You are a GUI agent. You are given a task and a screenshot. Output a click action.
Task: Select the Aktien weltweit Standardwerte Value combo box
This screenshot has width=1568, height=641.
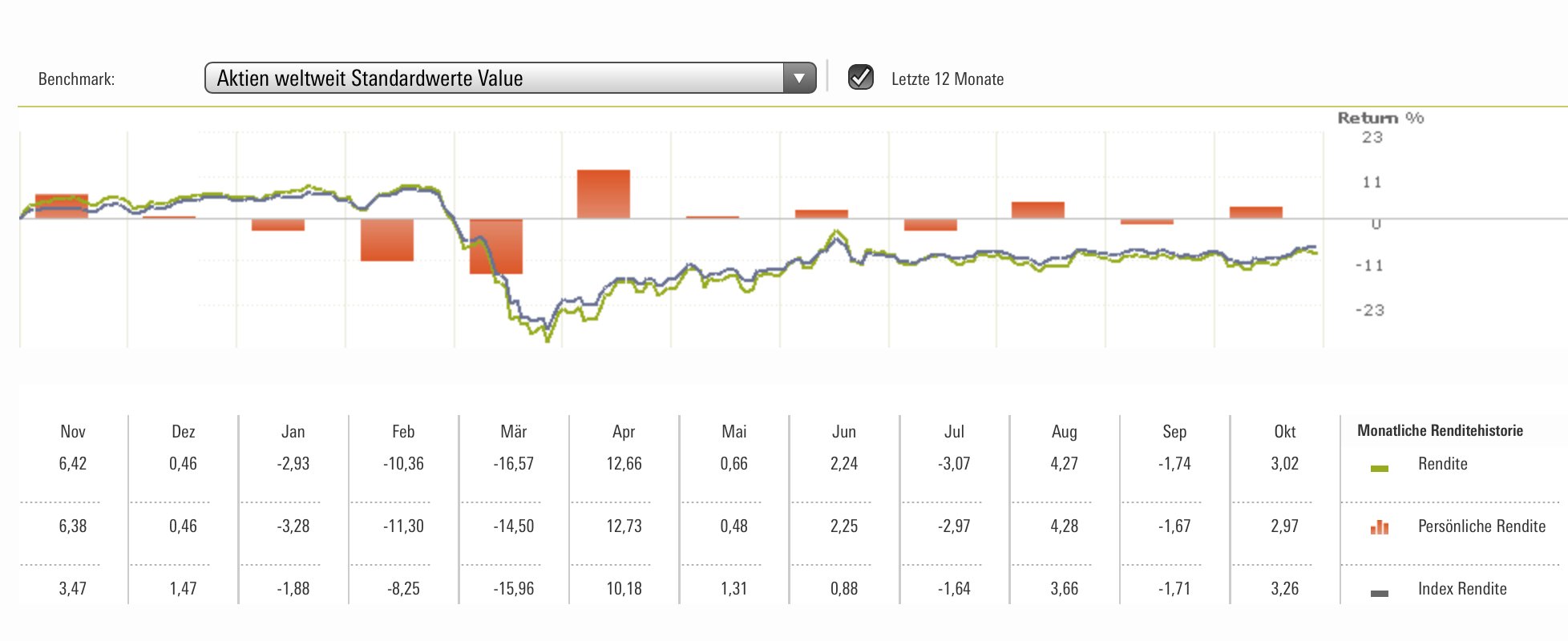(493, 79)
